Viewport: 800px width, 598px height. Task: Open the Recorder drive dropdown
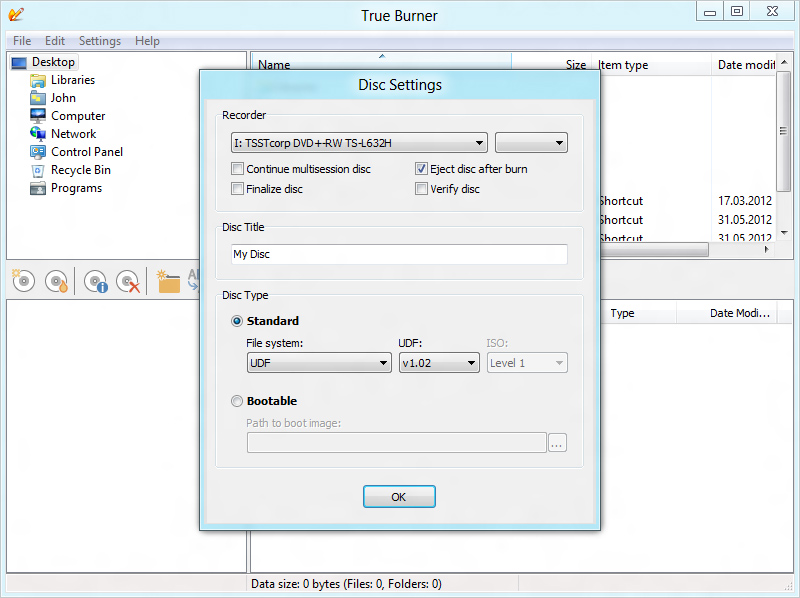tap(359, 143)
